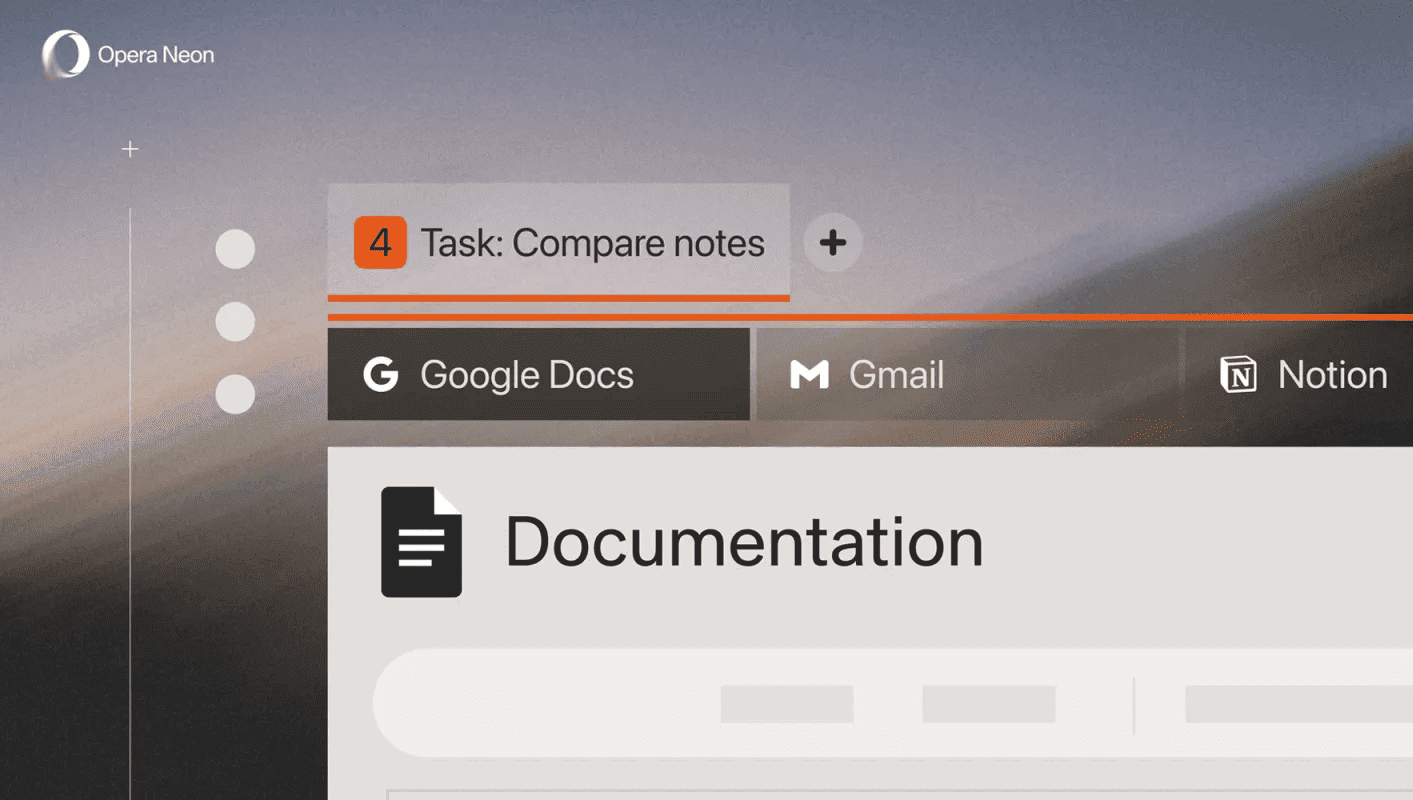Switch to the Notion tab label
Screen dimensions: 1413x800
[x=1332, y=375]
